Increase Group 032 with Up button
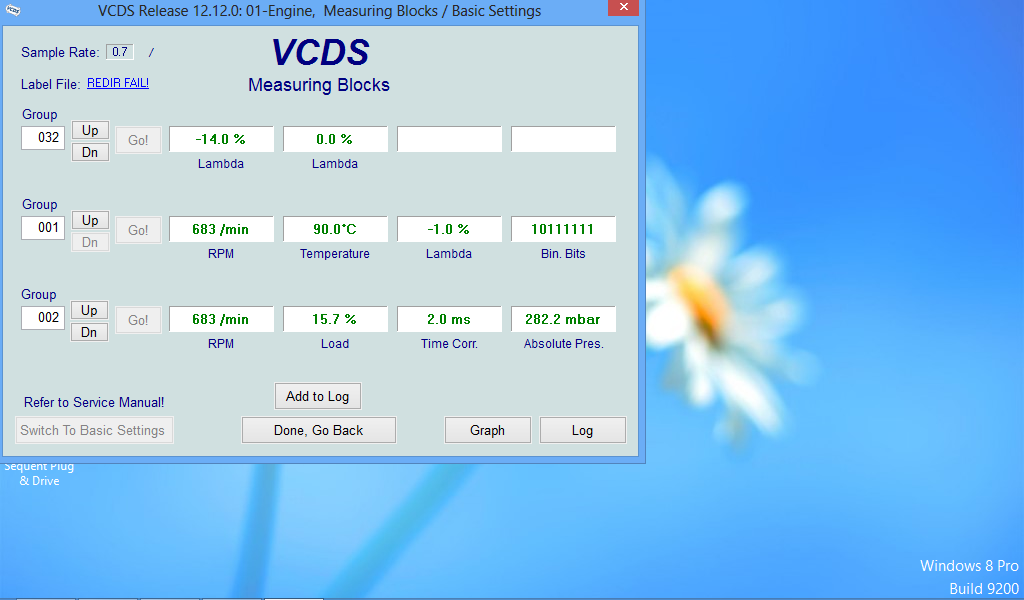1024x600 pixels. (90, 130)
